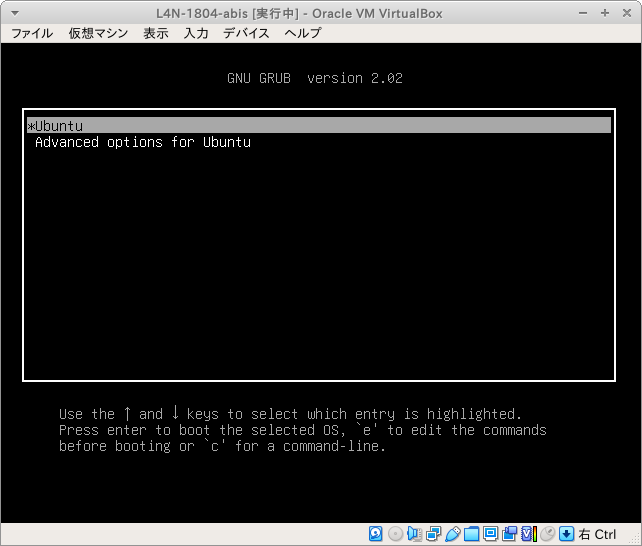Click the audio speaker status icon
This screenshot has width=642, height=546.
tap(414, 534)
